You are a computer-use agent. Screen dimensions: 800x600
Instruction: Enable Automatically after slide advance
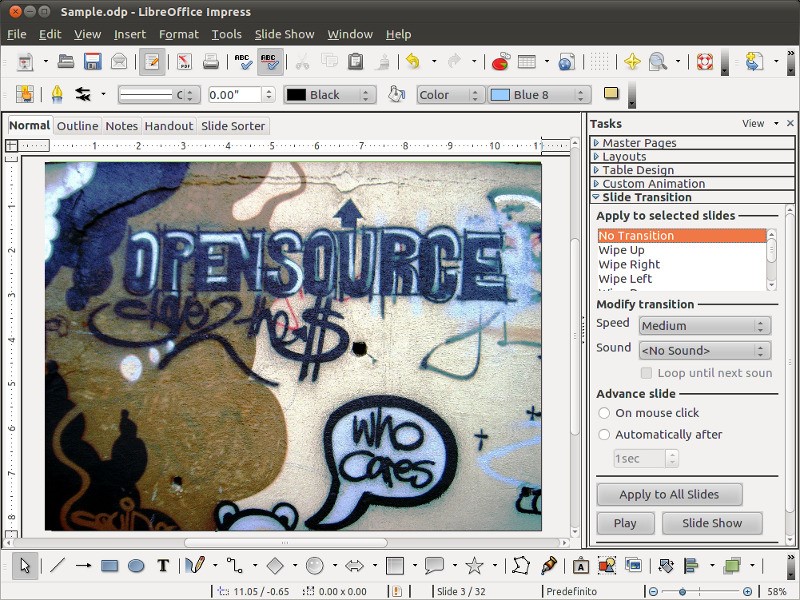coord(603,434)
